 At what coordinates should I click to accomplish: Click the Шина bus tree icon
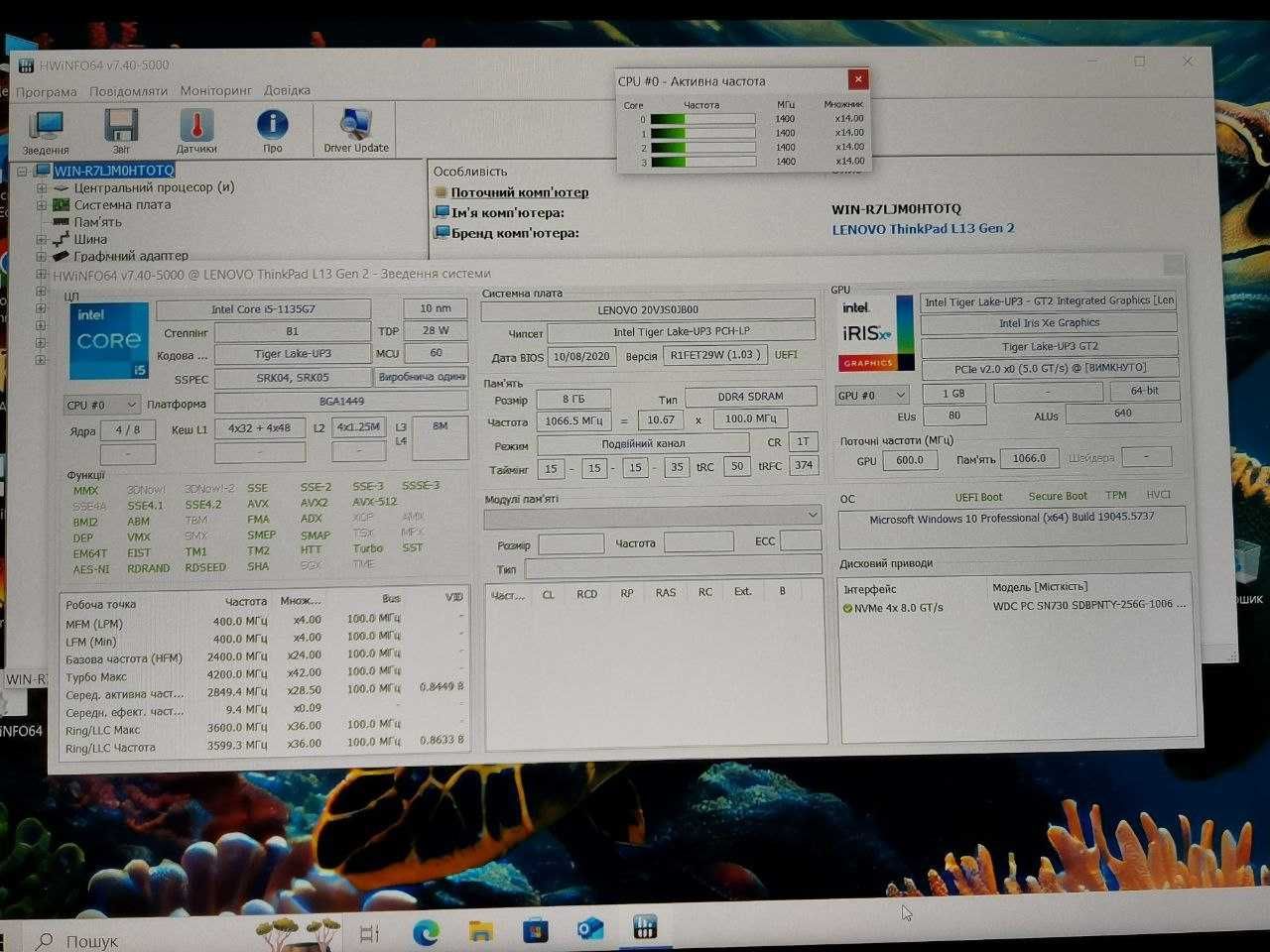tap(62, 239)
